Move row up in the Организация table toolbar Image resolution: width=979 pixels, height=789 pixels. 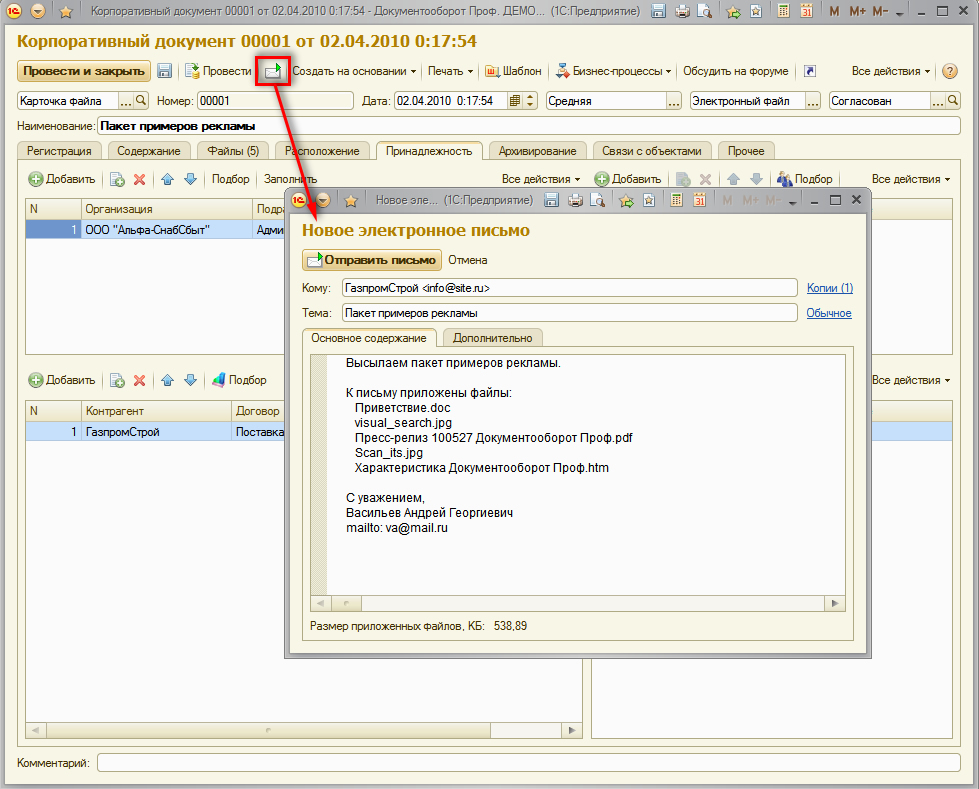pos(167,180)
